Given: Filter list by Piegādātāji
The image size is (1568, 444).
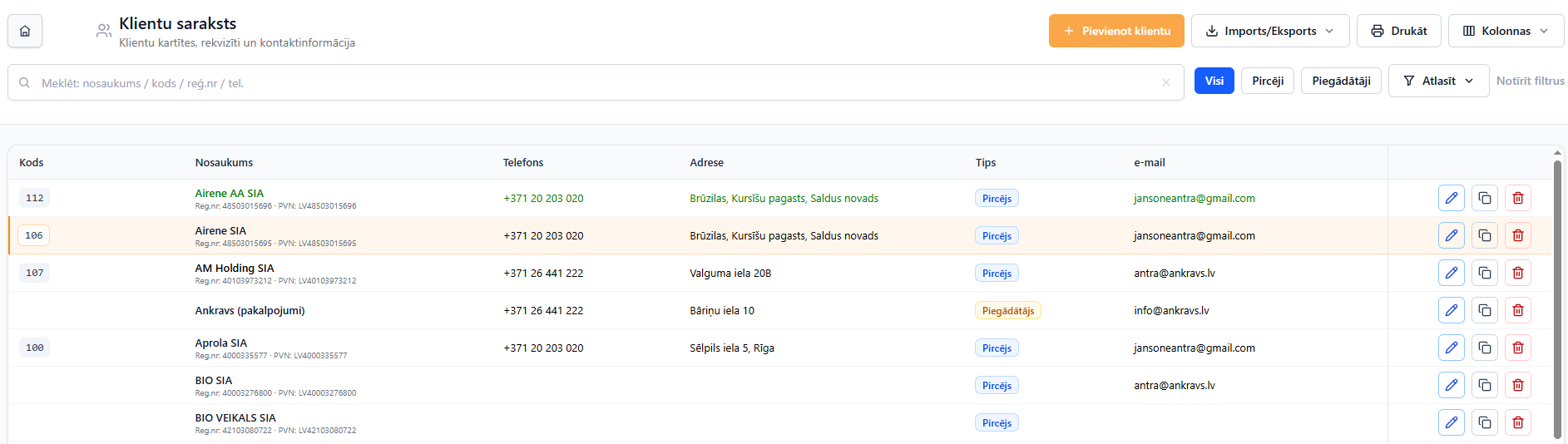Looking at the screenshot, I should pyautogui.click(x=1341, y=81).
